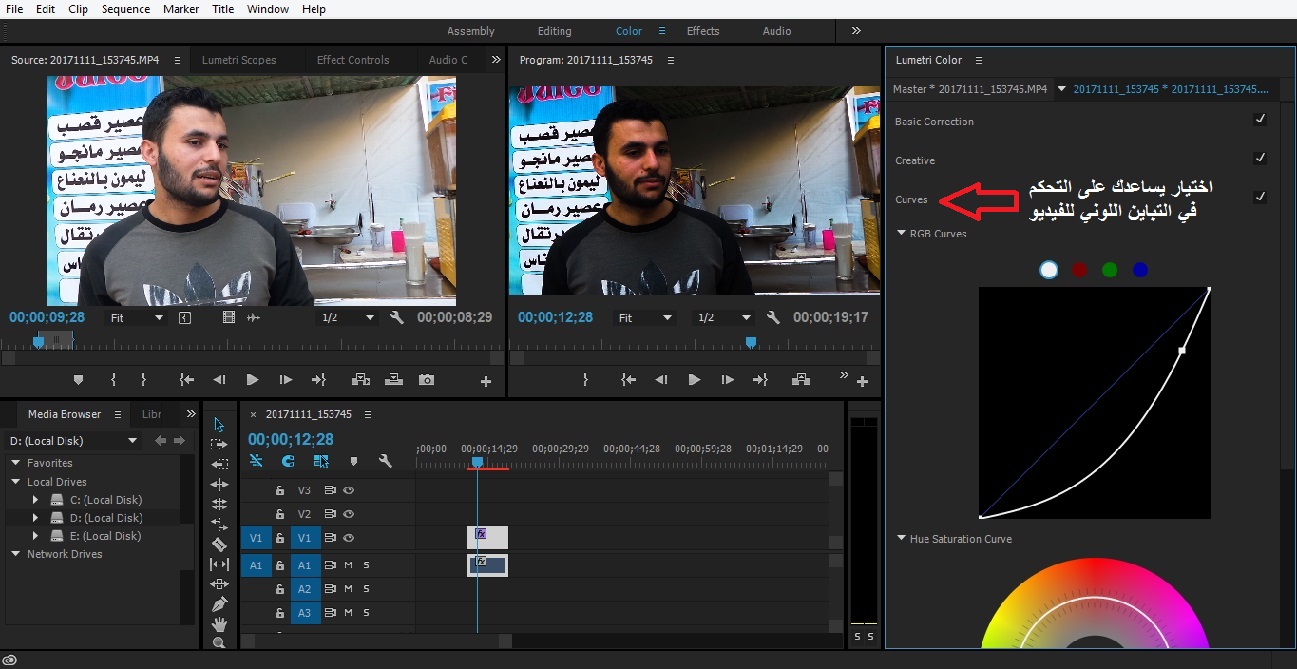Viewport: 1297px width, 669px height.
Task: Open the Marker menu
Action: coord(181,9)
